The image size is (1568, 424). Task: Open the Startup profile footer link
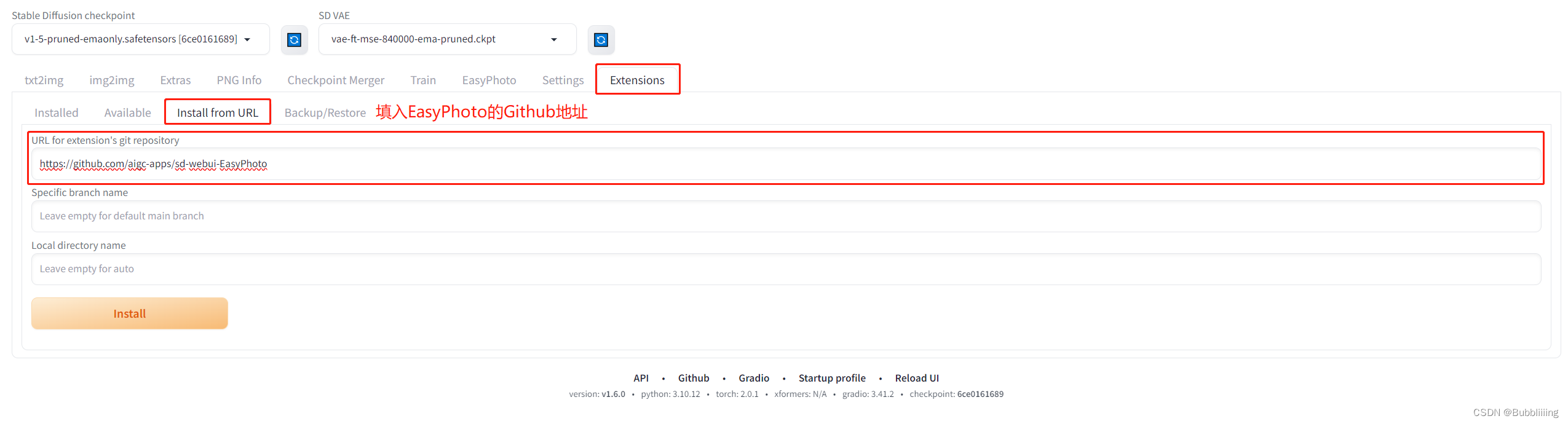(831, 378)
